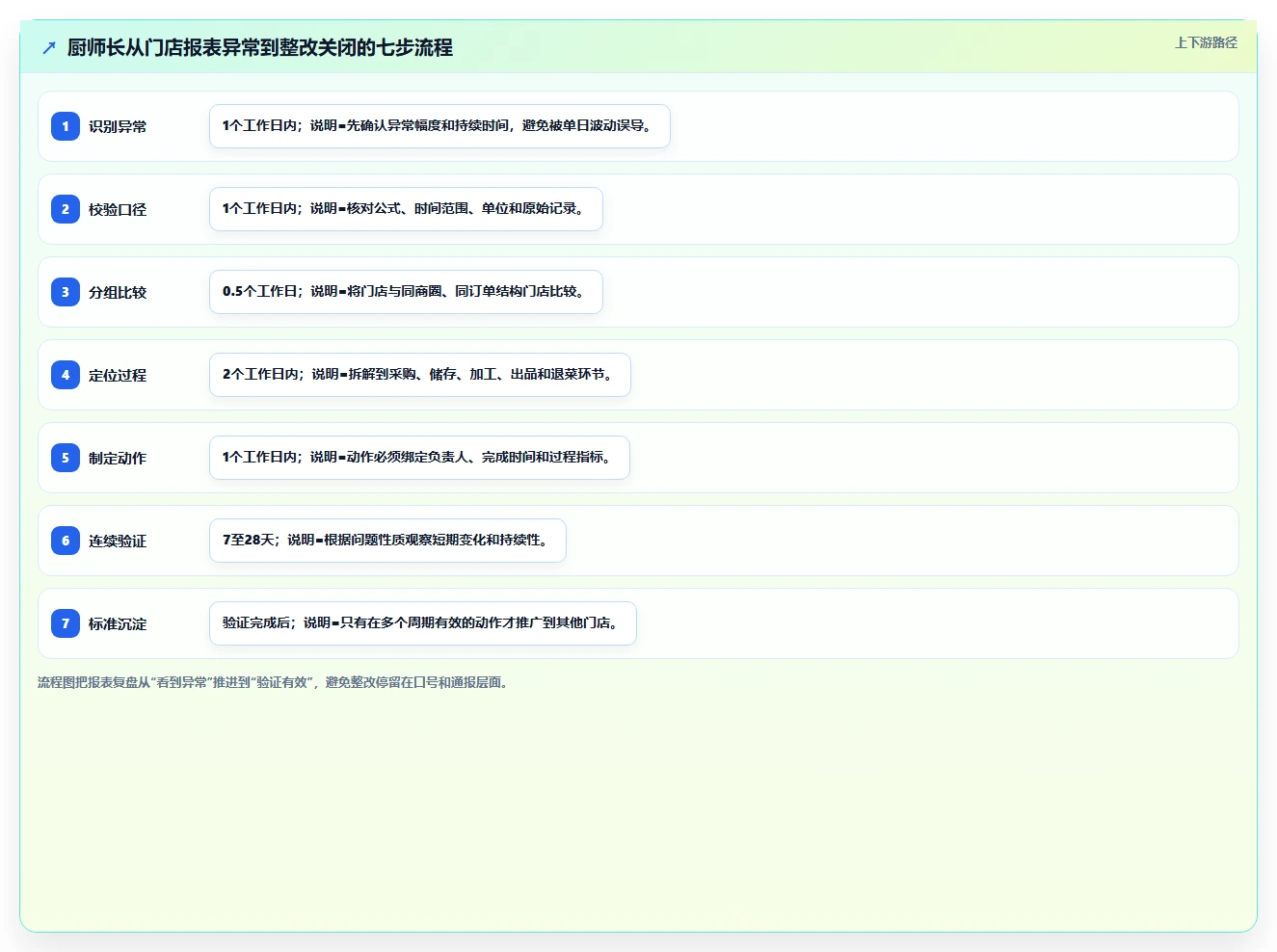Select step label 标准沉淀
The height and width of the screenshot is (952, 1277).
click(118, 623)
